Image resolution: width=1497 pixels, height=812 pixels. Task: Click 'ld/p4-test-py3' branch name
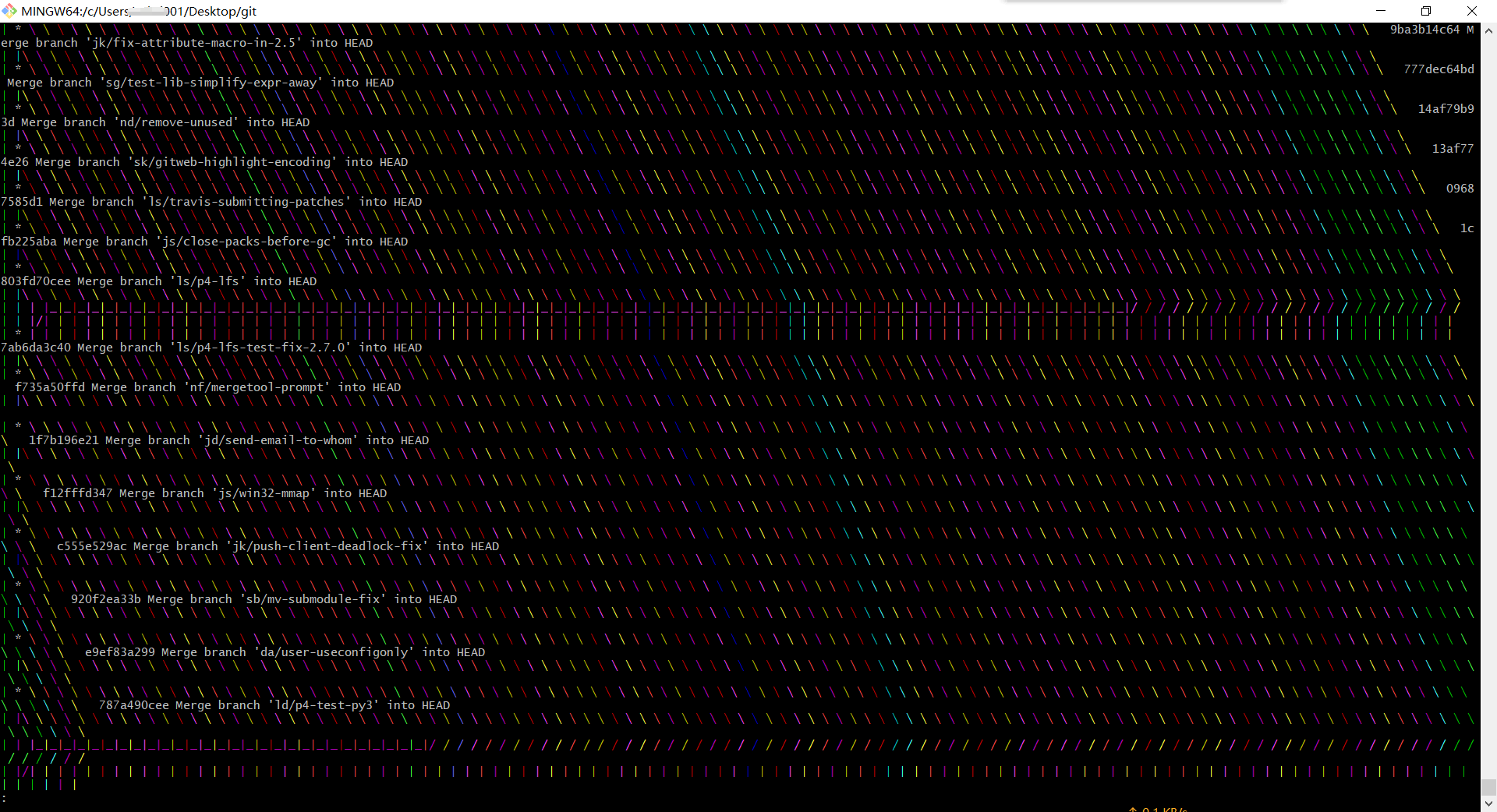tap(324, 705)
